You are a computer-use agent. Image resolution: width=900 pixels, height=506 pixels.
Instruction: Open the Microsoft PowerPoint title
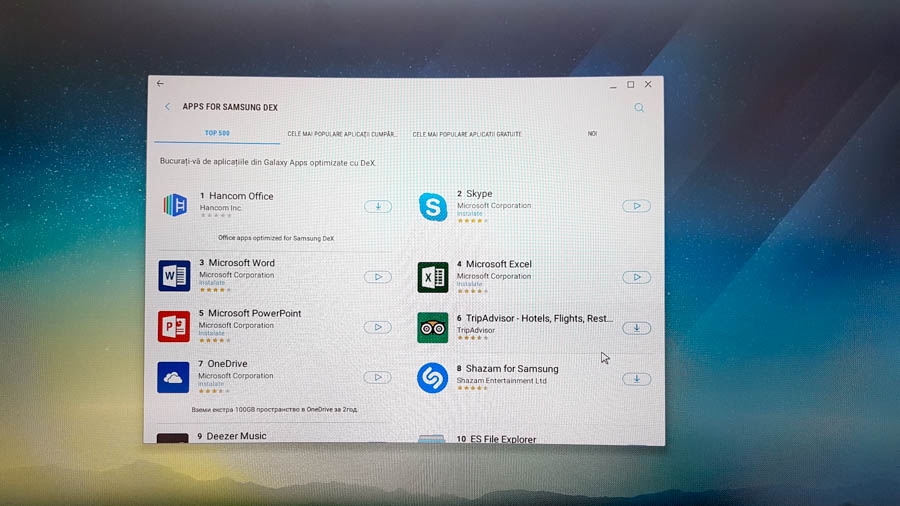coord(254,313)
